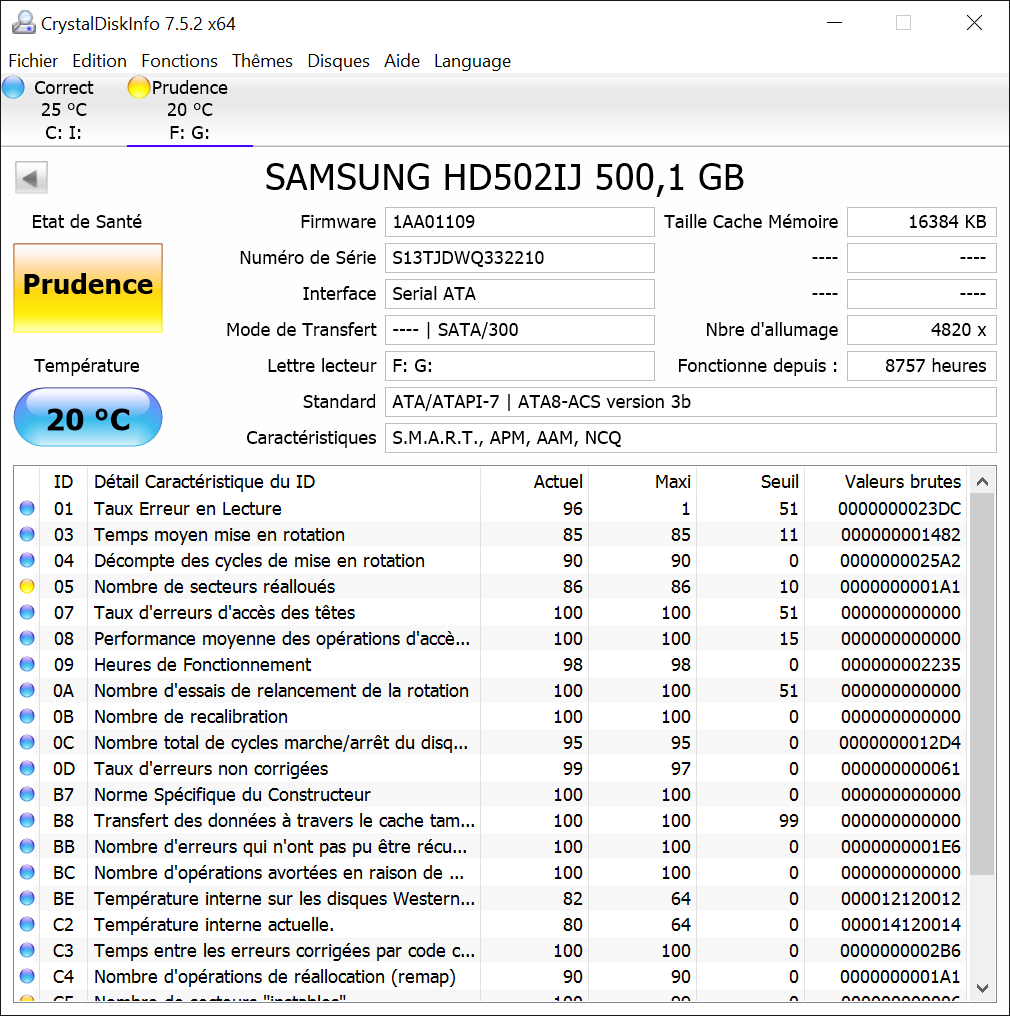The height and width of the screenshot is (1016, 1010).
Task: Click the Actuel column header
Action: [x=534, y=481]
